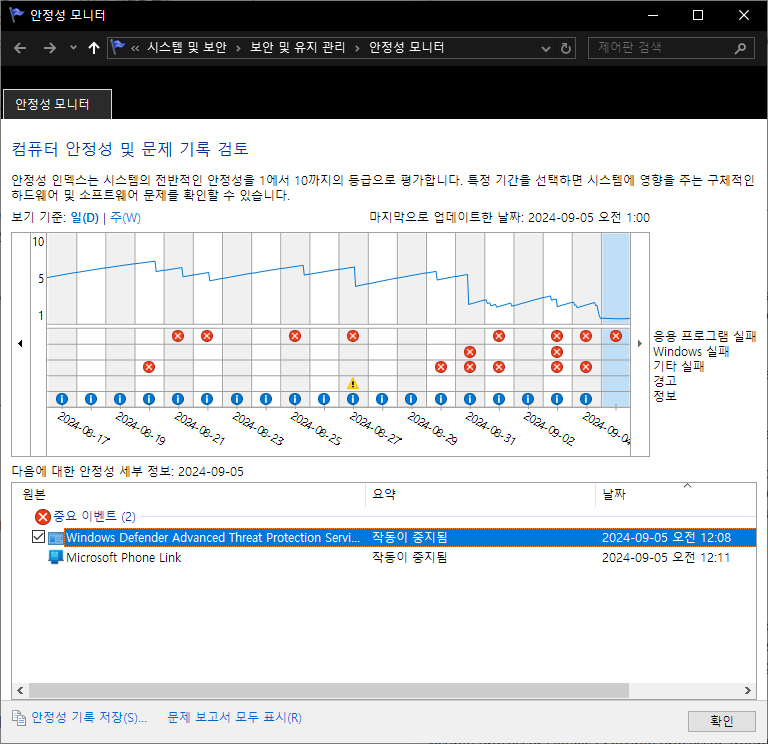The width and height of the screenshot is (768, 744).
Task: Click right arrow of details horizontal scrollbar
Action: tap(747, 690)
